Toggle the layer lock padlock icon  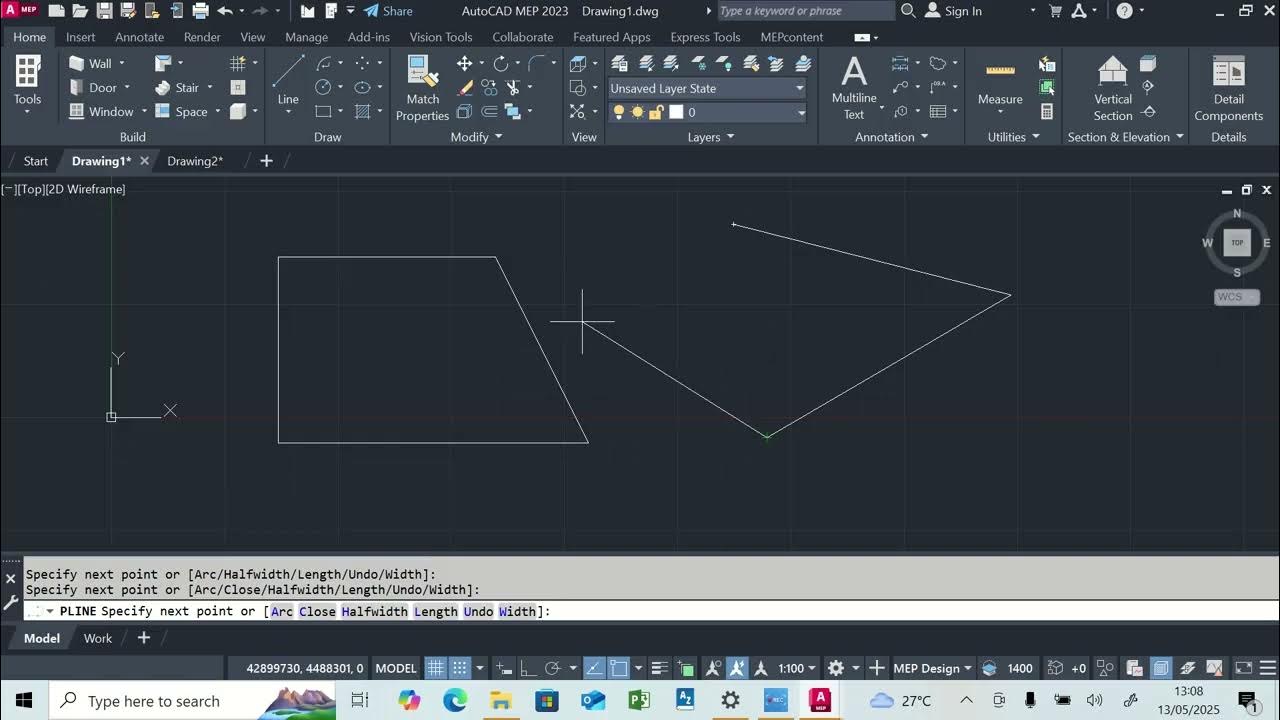click(x=656, y=112)
